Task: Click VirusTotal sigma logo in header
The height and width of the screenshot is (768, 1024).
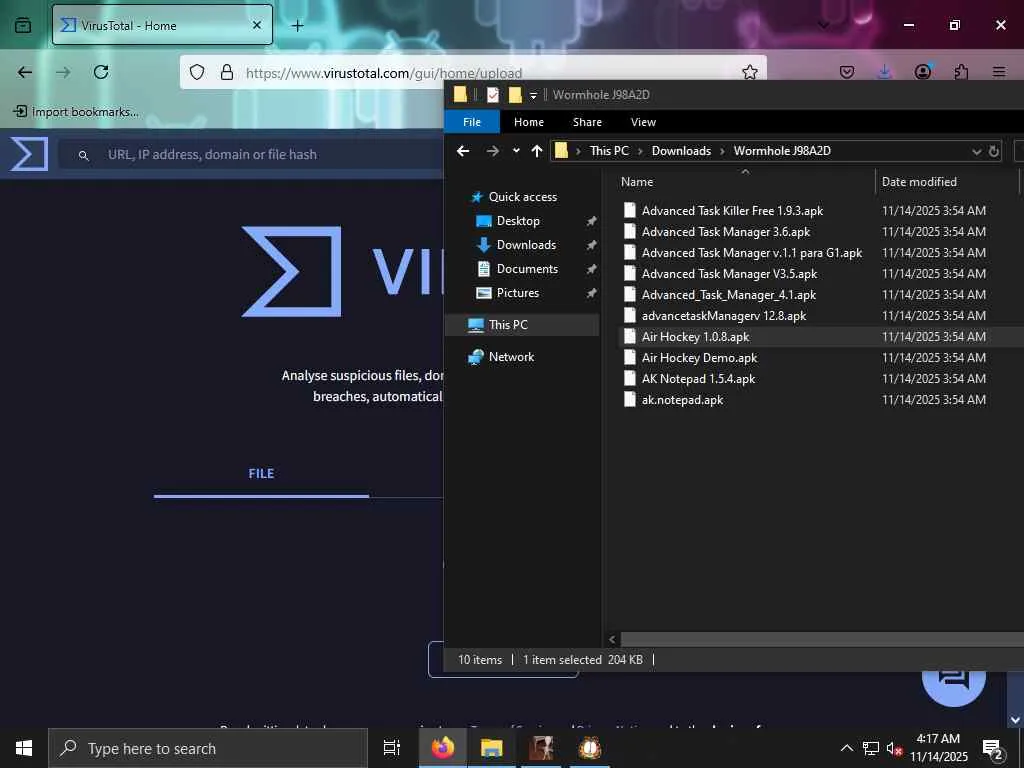Action: pyautogui.click(x=29, y=154)
